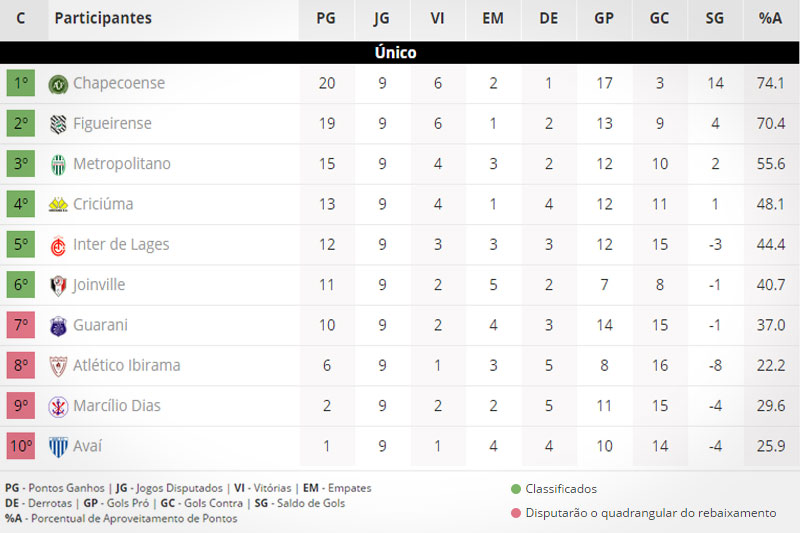The width and height of the screenshot is (800, 533).
Task: Select the SG column header
Action: (x=714, y=18)
